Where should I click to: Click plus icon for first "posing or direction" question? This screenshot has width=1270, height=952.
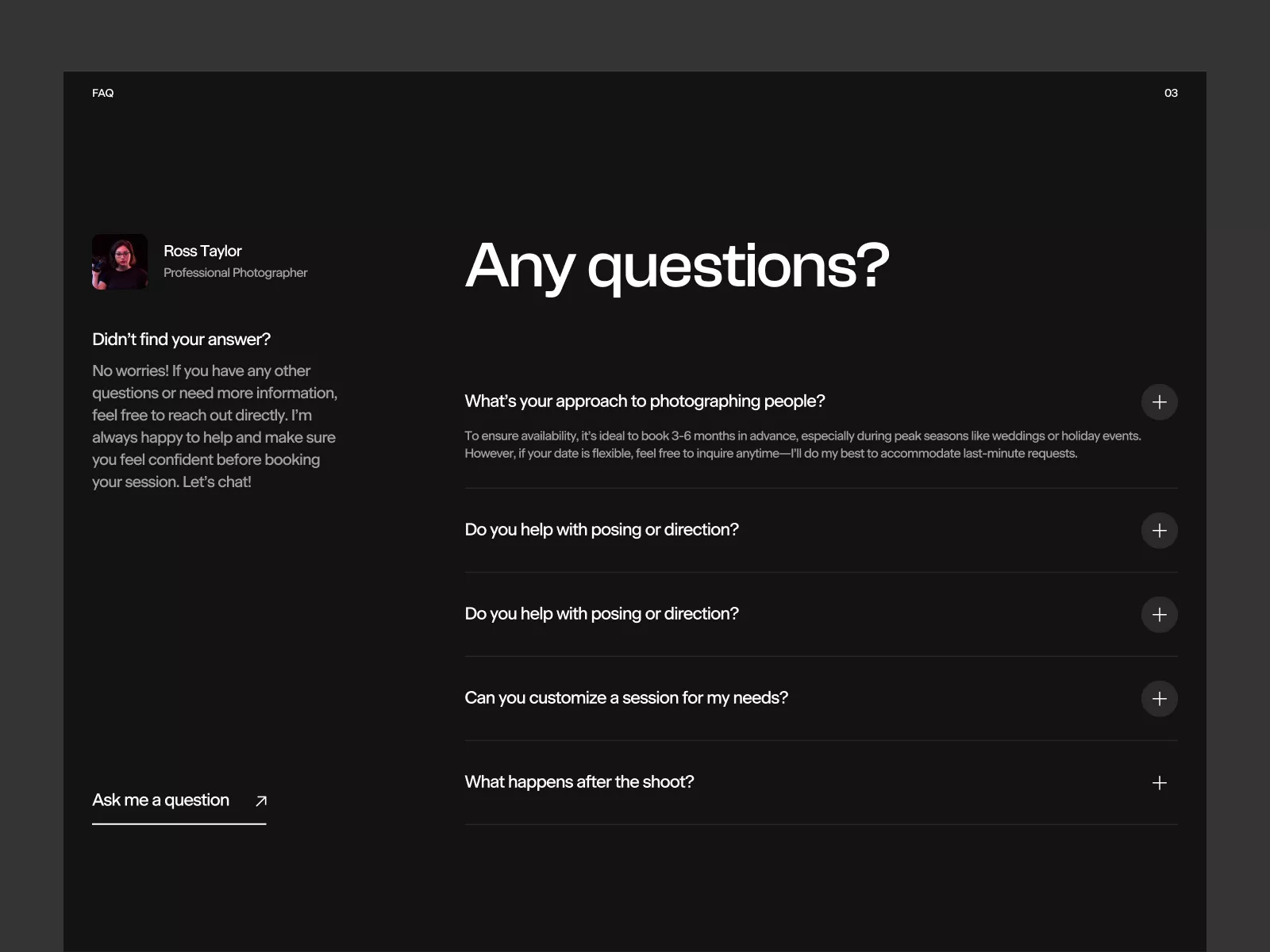click(x=1159, y=531)
